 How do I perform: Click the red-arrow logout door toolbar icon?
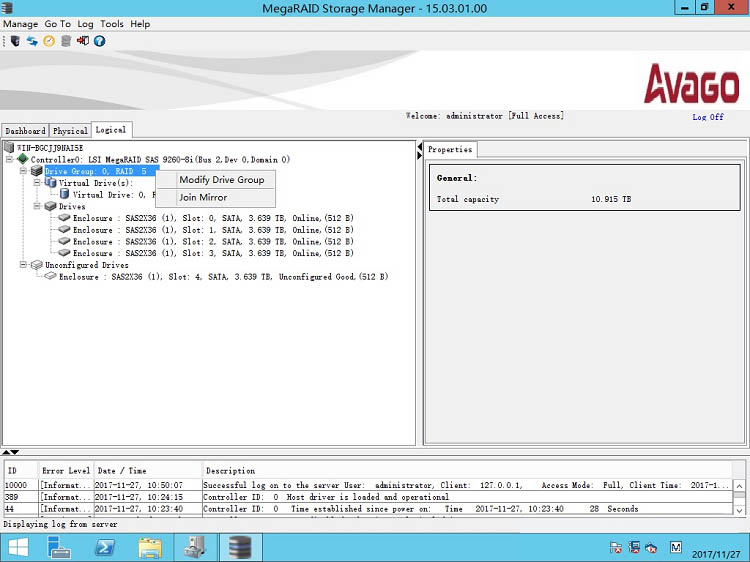83,41
